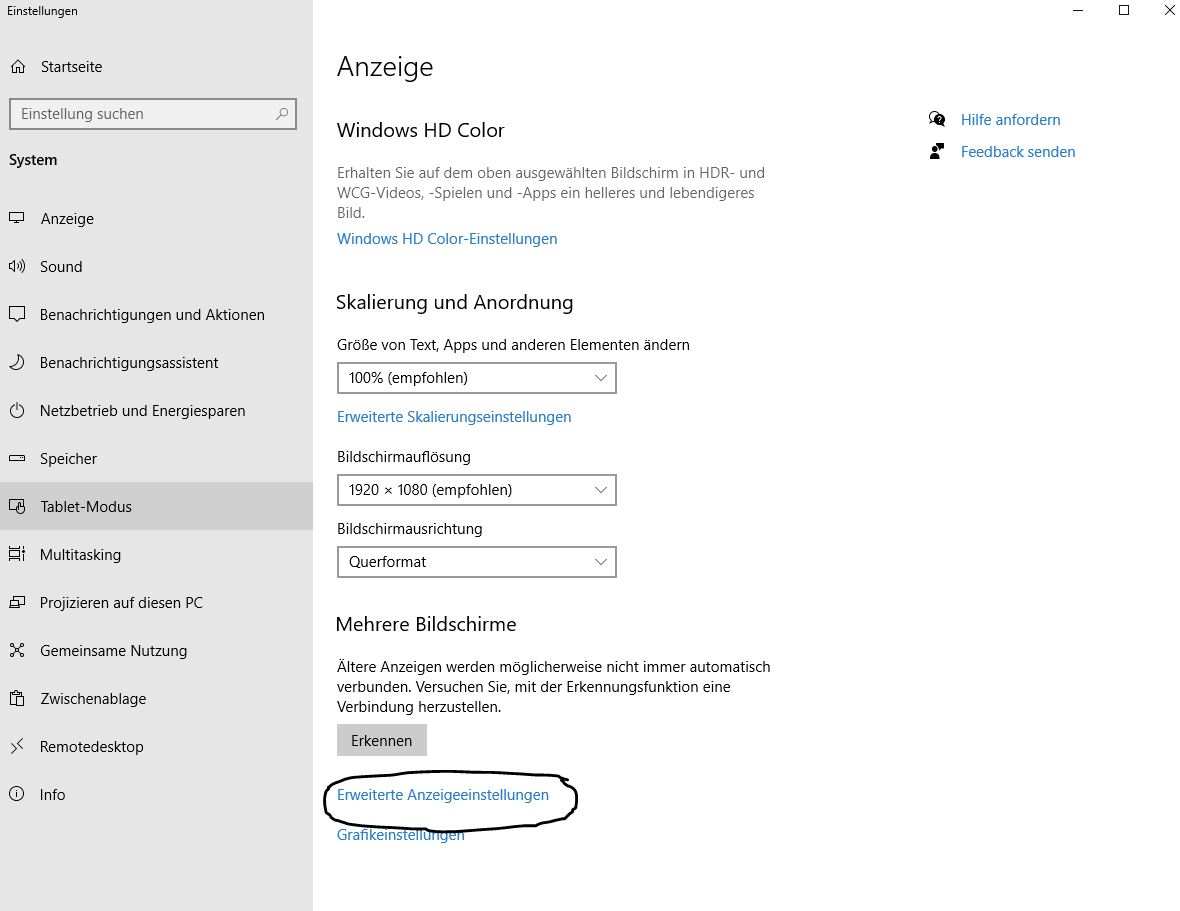Click the Info circle icon
The width and height of the screenshot is (1180, 911).
pos(17,794)
